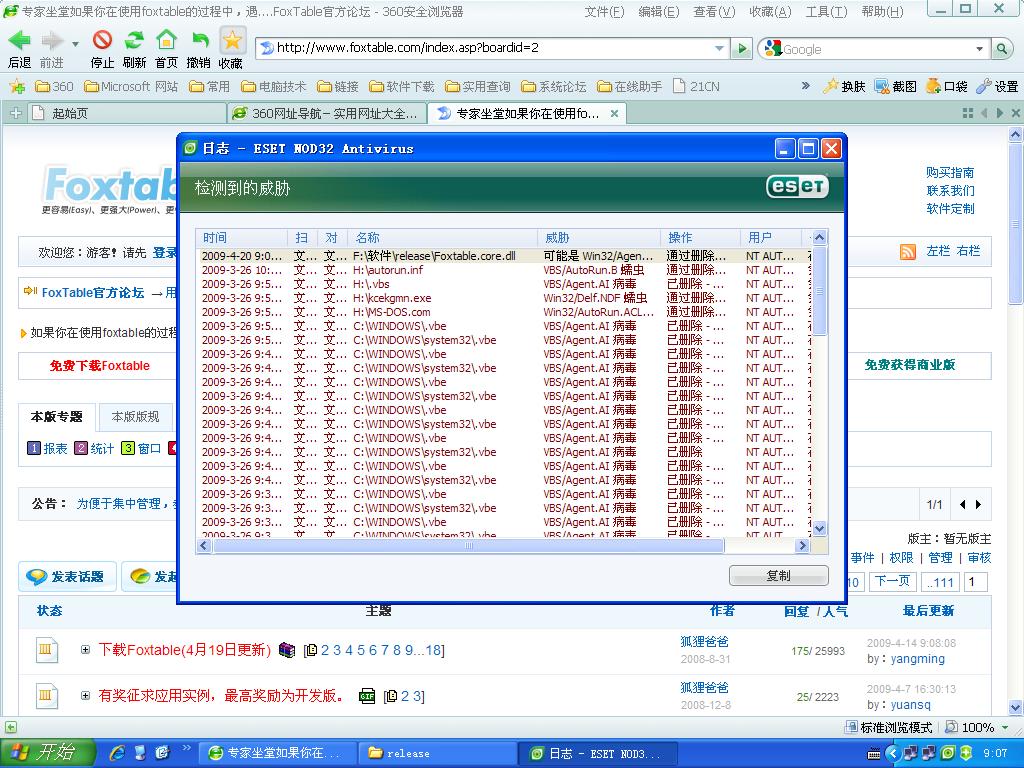Expand the 下载Foxtable topic plus icon

point(86,650)
